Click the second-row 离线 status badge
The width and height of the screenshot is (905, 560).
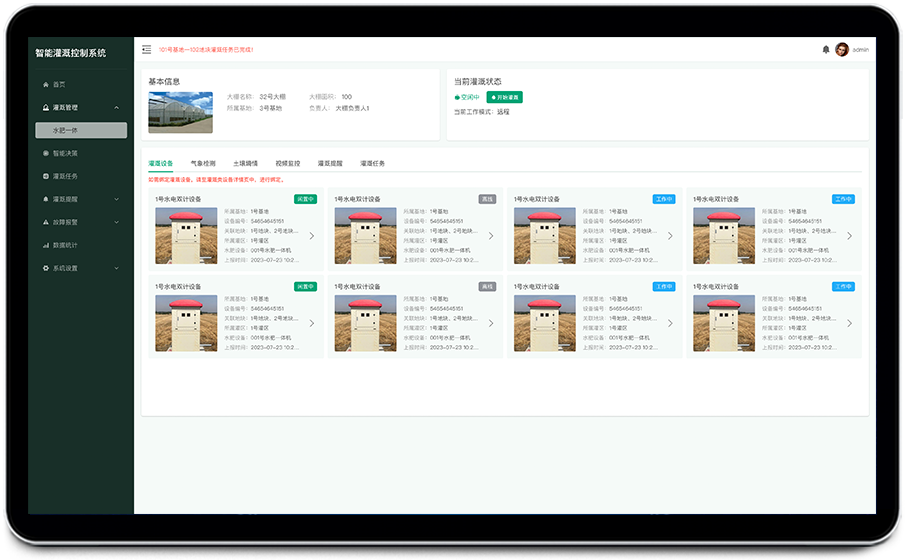487,286
